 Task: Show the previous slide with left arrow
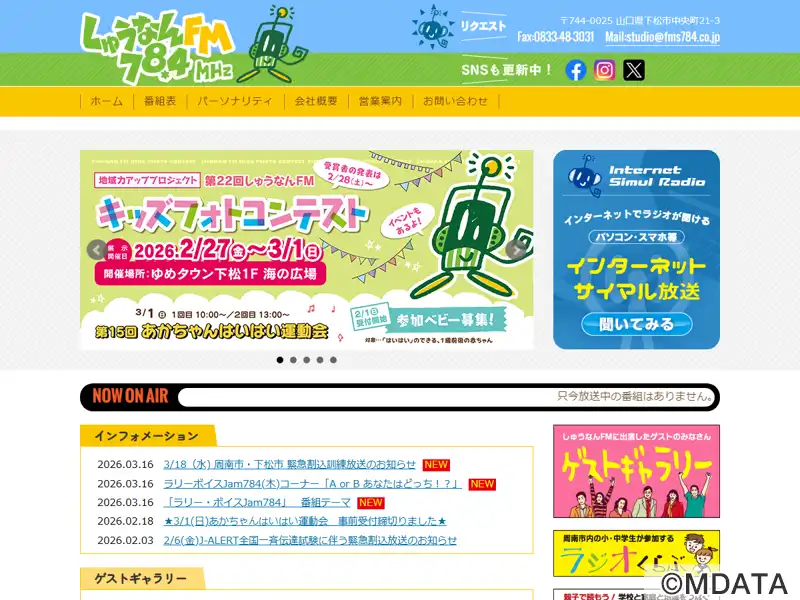97,250
